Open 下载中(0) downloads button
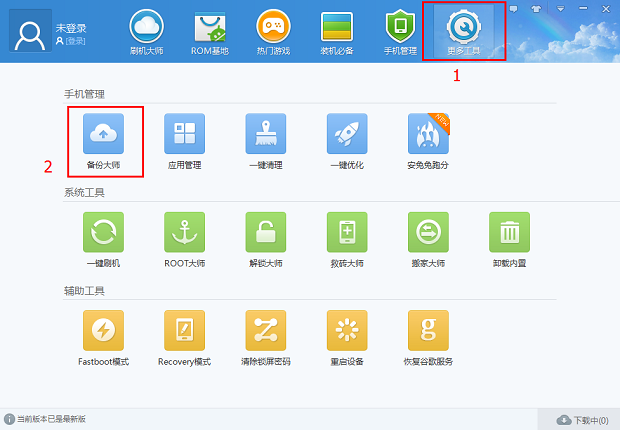This screenshot has width=620, height=430. pyautogui.click(x=578, y=419)
